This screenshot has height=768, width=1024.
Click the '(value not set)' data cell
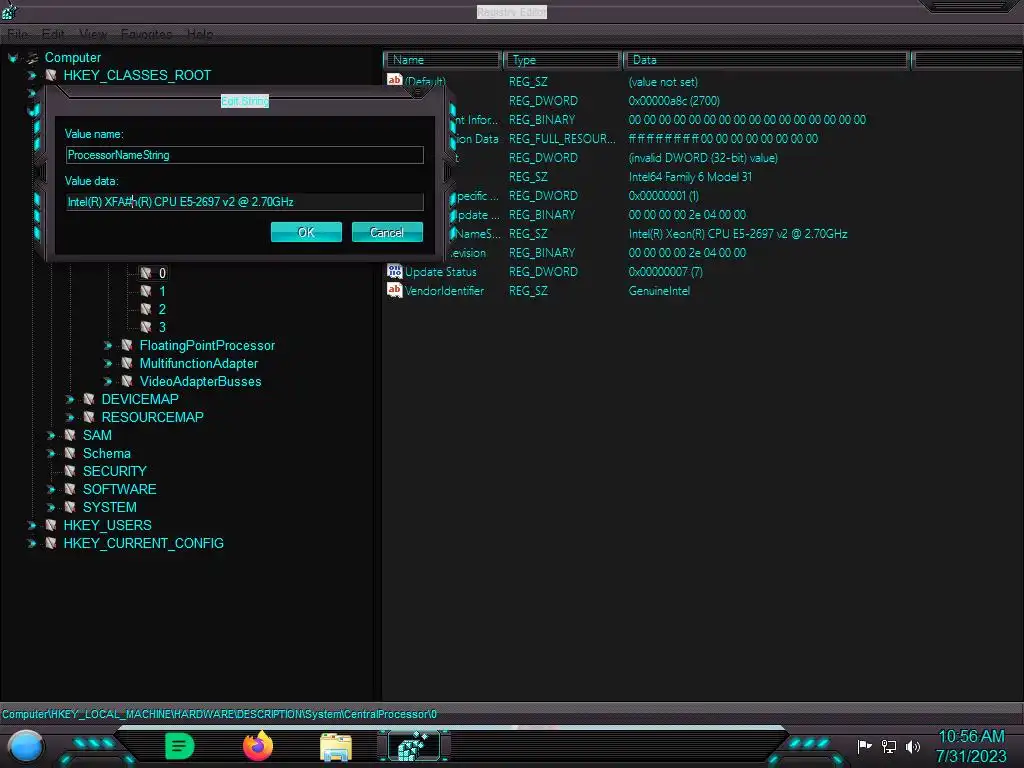(x=663, y=82)
